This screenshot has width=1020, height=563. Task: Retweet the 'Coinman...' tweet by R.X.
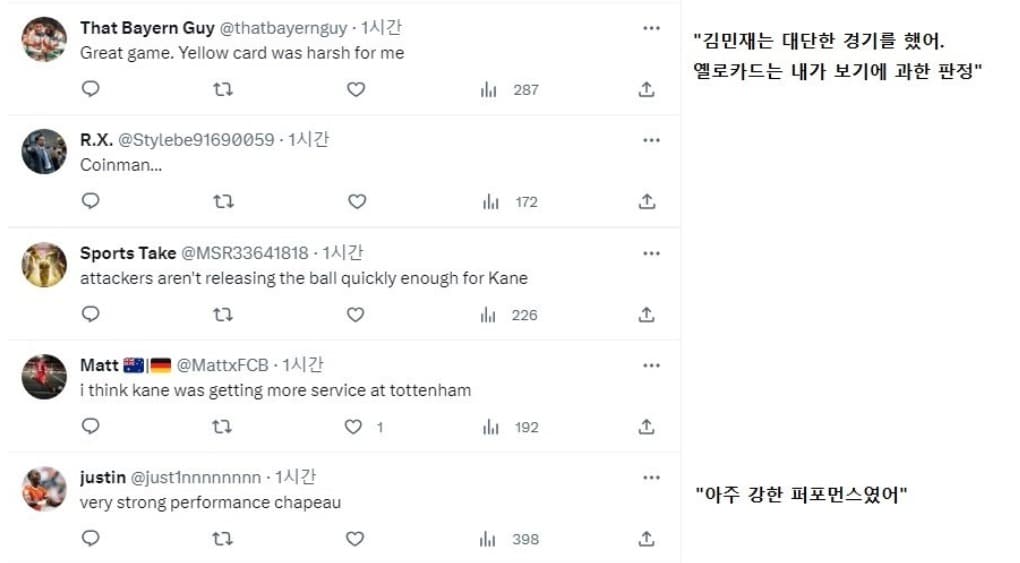(224, 201)
